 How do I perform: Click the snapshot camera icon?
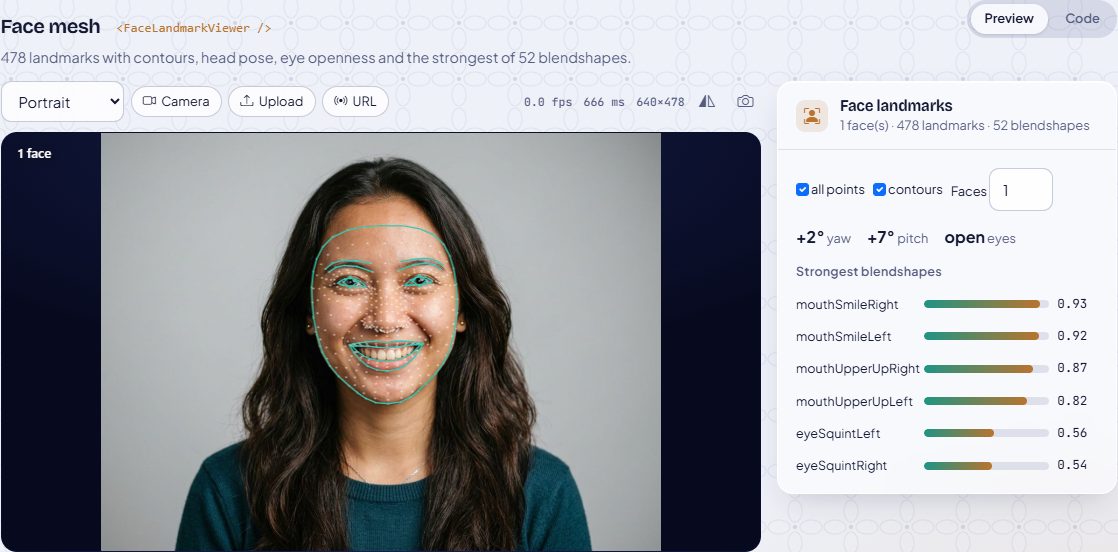pos(745,101)
